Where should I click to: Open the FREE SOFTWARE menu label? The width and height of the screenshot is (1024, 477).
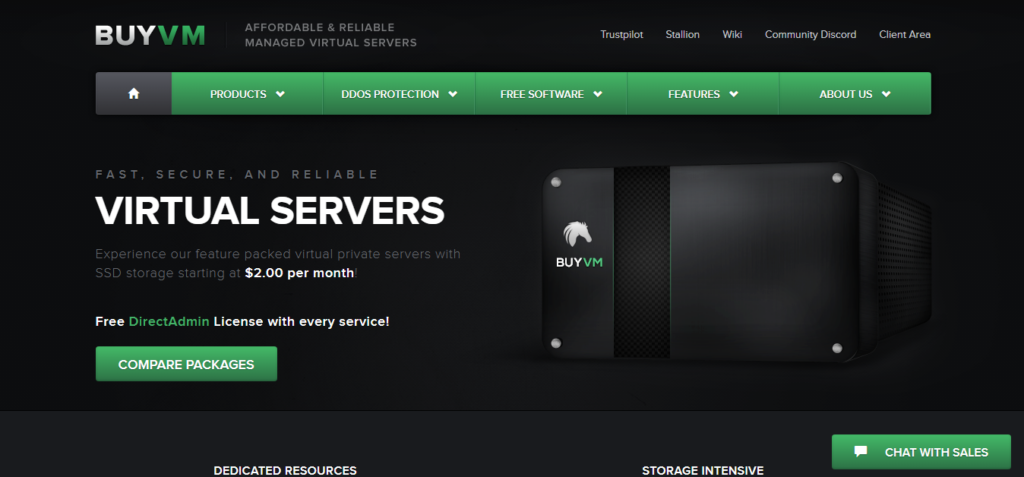[x=542, y=94]
